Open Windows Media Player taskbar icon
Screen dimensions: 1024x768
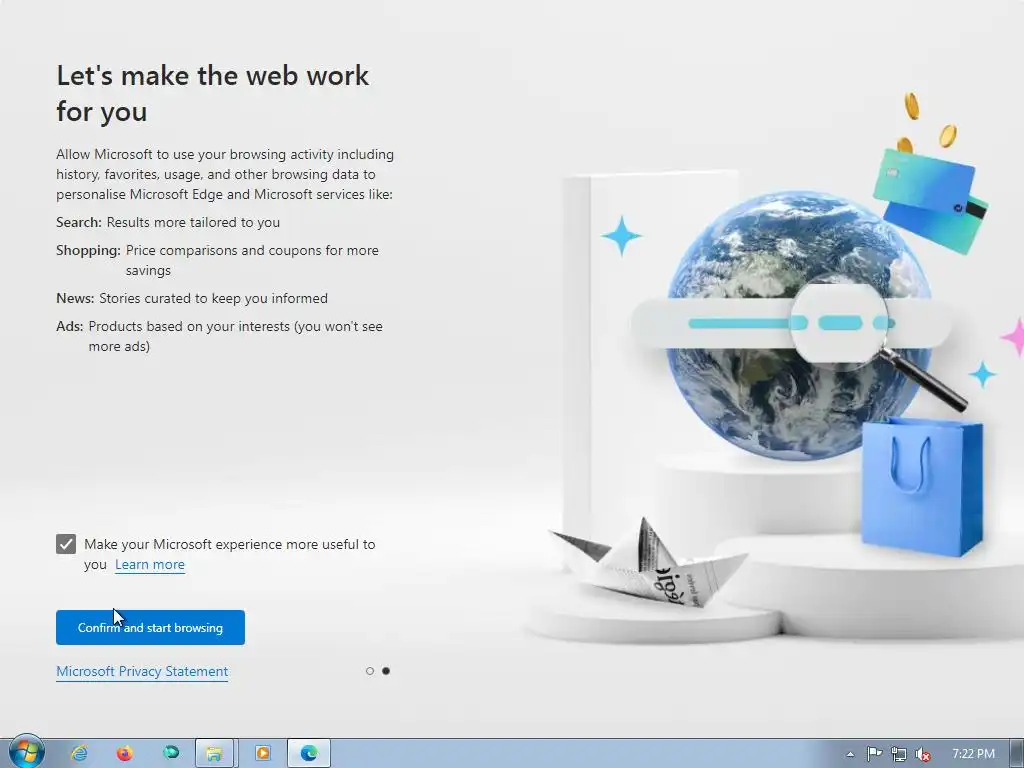263,754
